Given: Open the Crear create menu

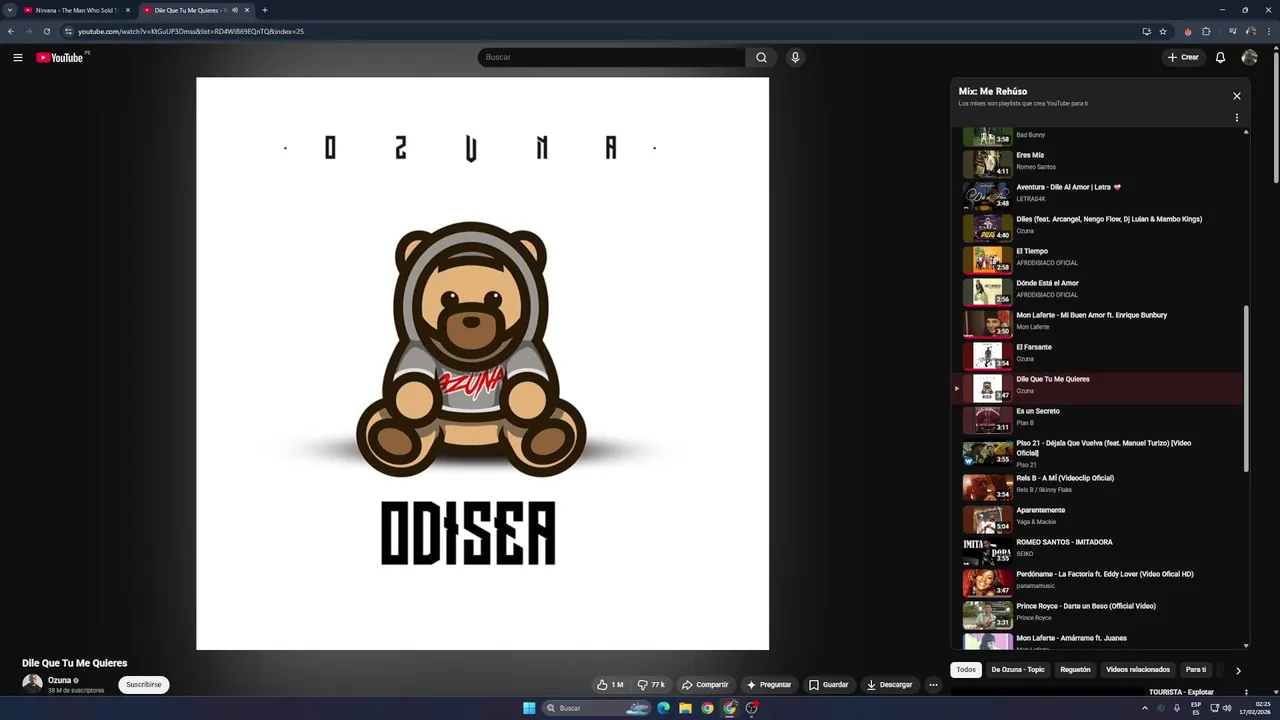Looking at the screenshot, I should [1183, 57].
